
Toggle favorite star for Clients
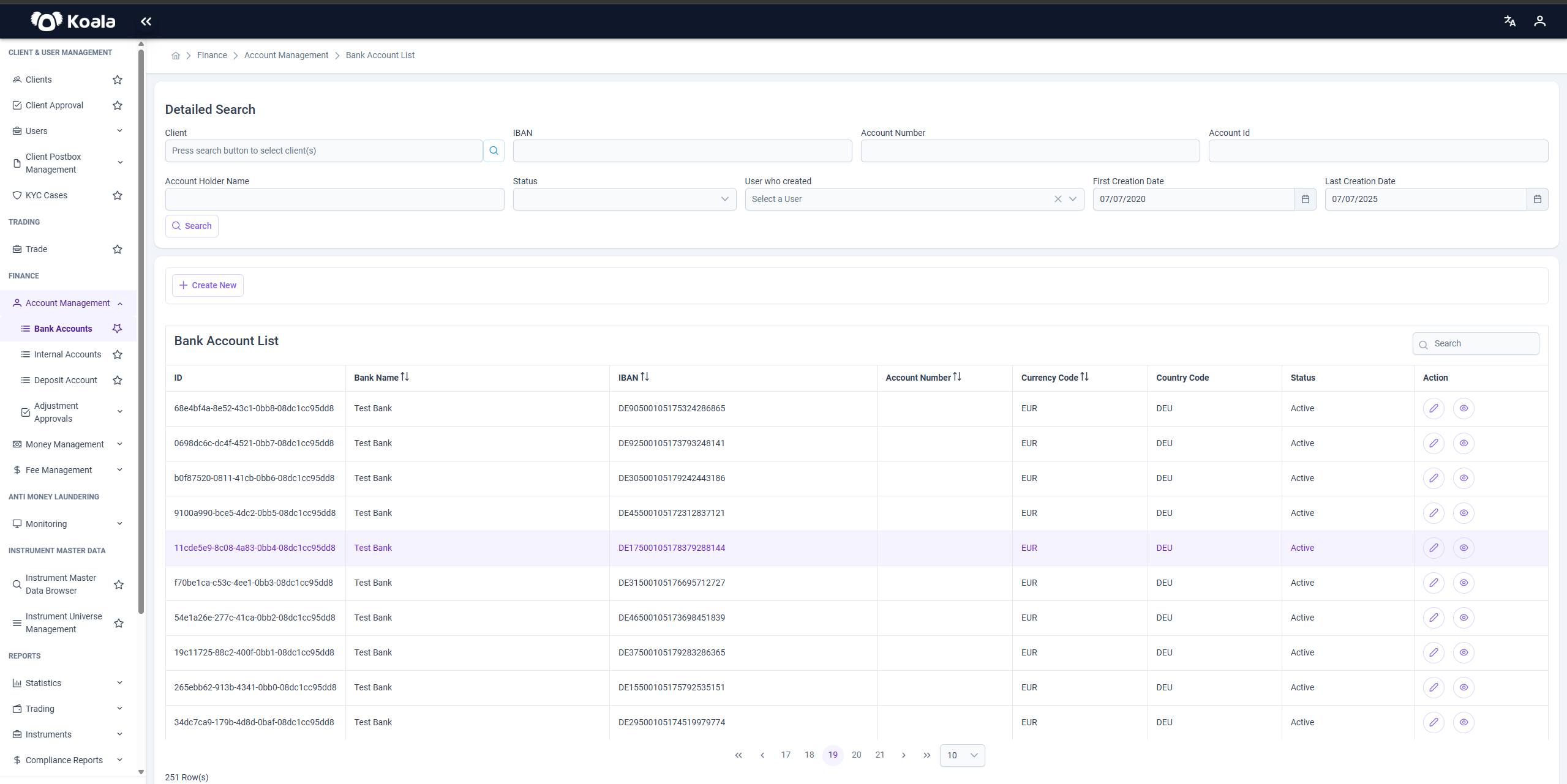tap(118, 80)
